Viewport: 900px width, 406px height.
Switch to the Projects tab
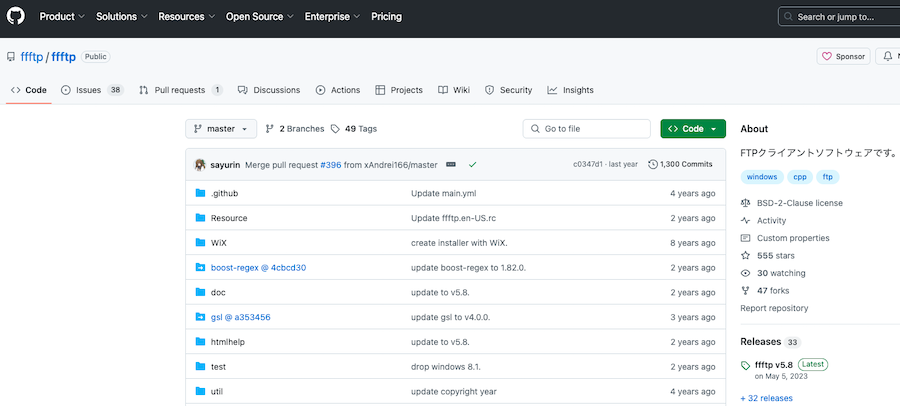point(399,90)
